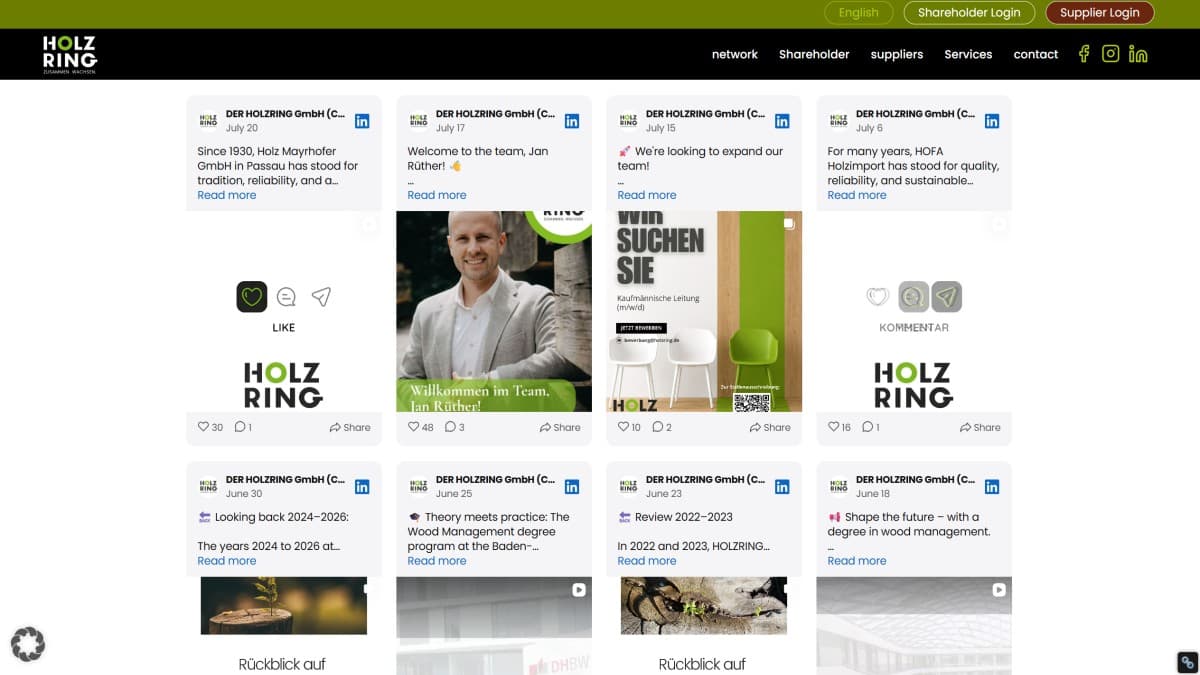
Task: Click the comment icon on the July 20 post
Action: [x=240, y=427]
